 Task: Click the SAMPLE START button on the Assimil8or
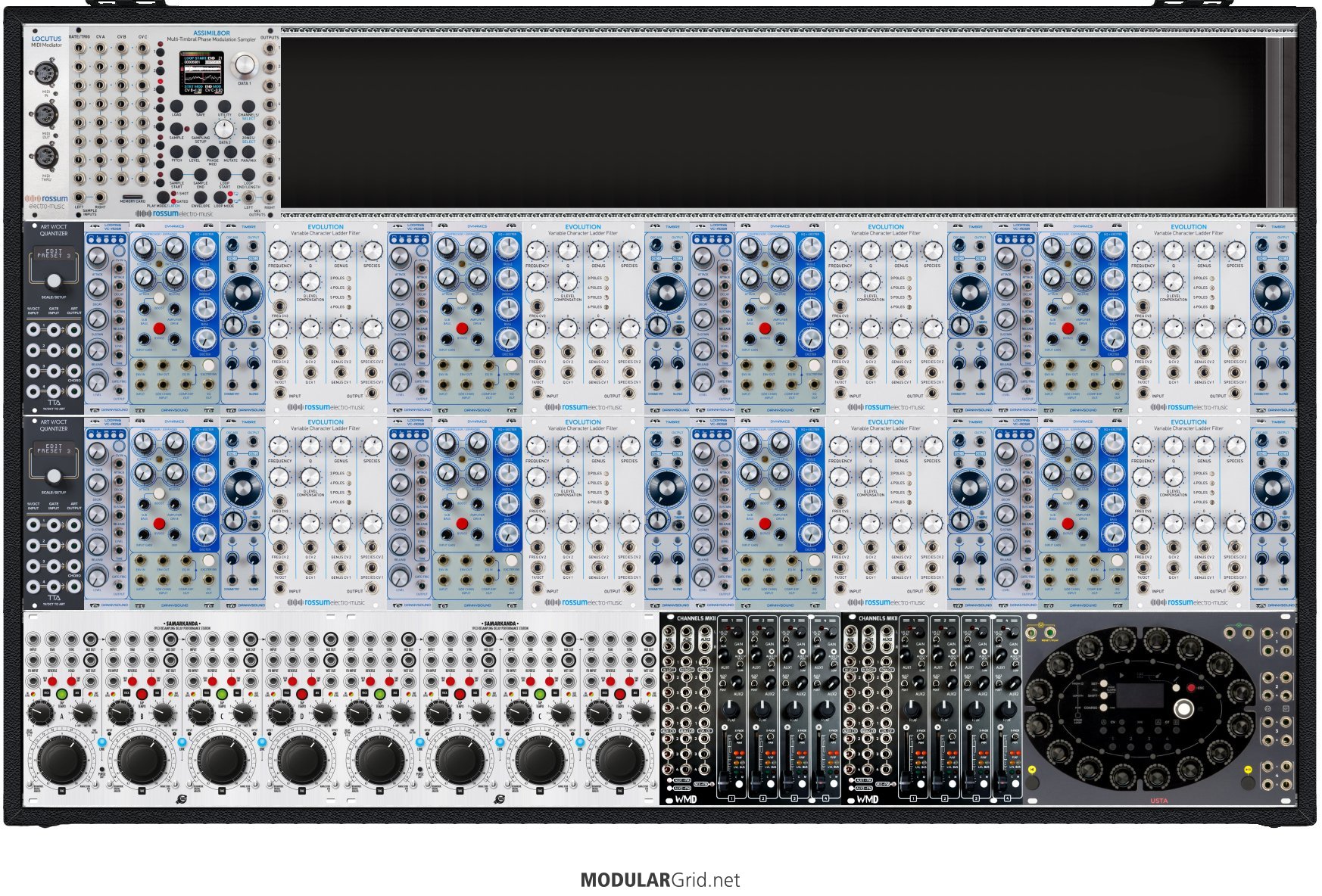176,175
